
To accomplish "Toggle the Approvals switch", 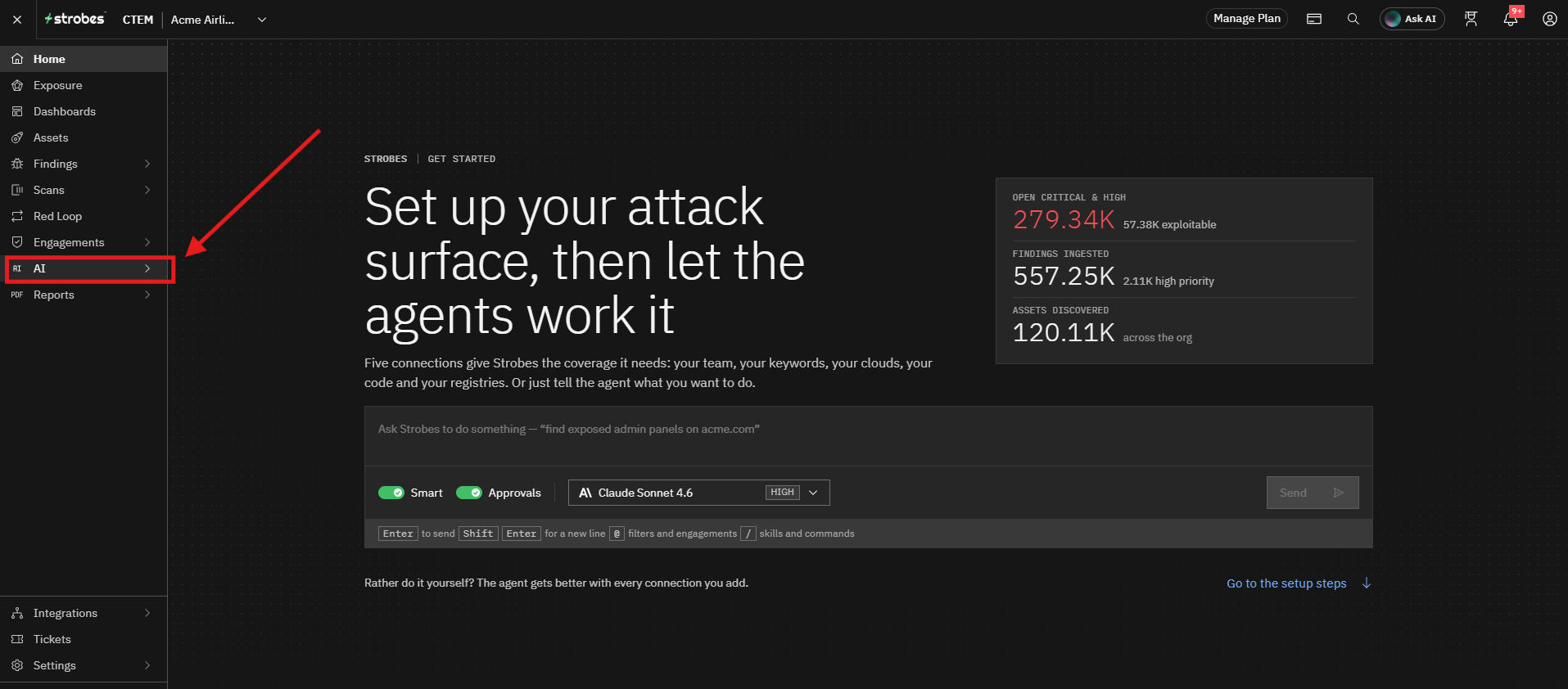I will point(469,493).
